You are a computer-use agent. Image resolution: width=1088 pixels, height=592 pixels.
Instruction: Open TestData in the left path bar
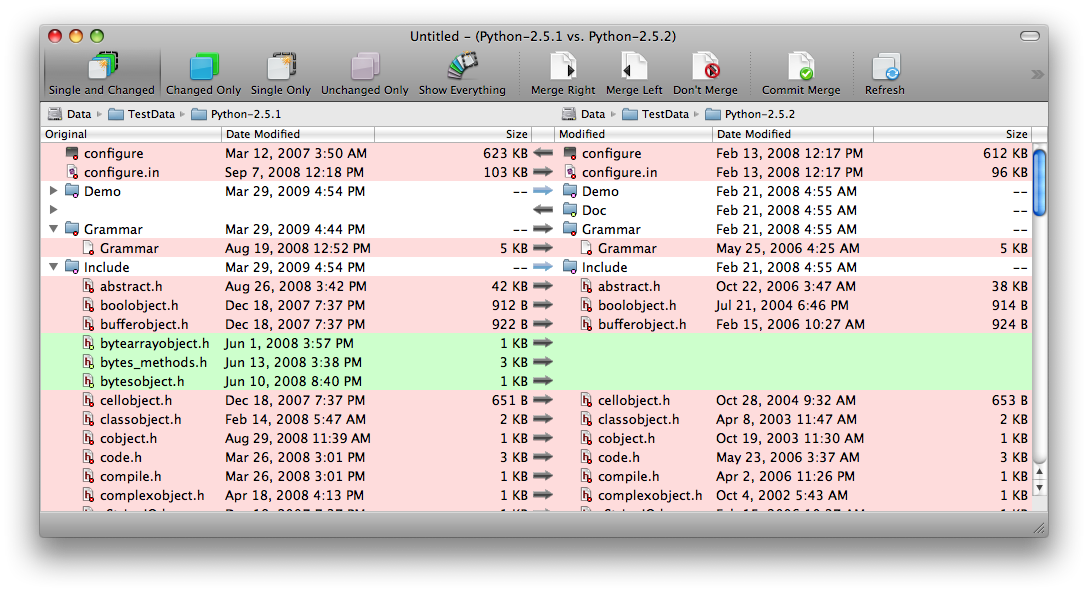point(142,114)
